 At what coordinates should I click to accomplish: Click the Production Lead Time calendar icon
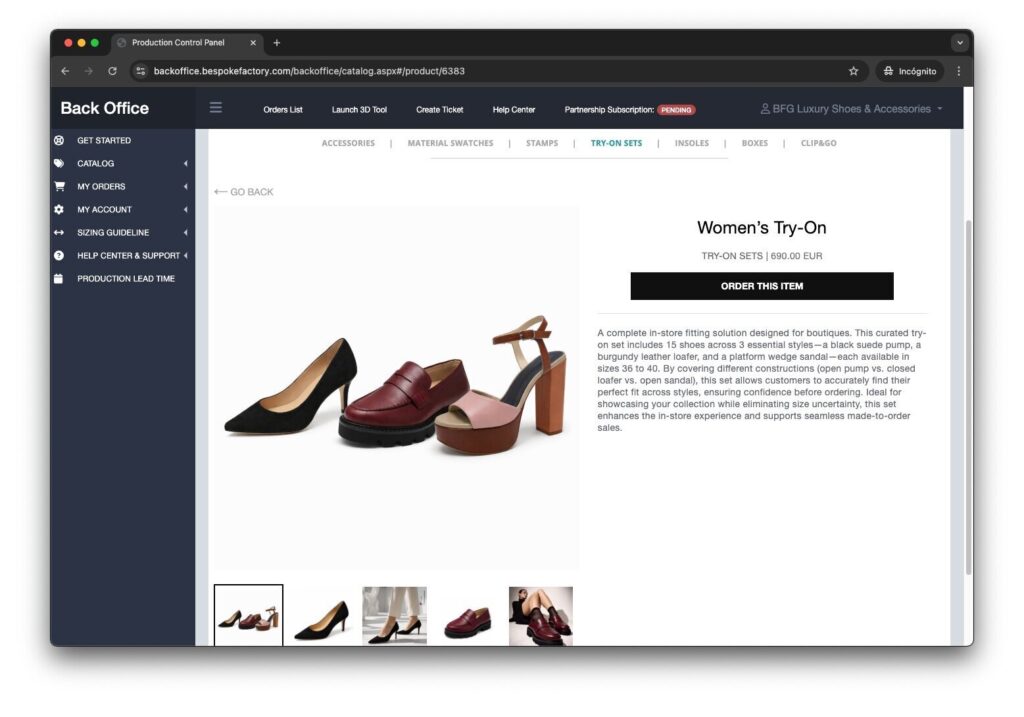point(59,278)
